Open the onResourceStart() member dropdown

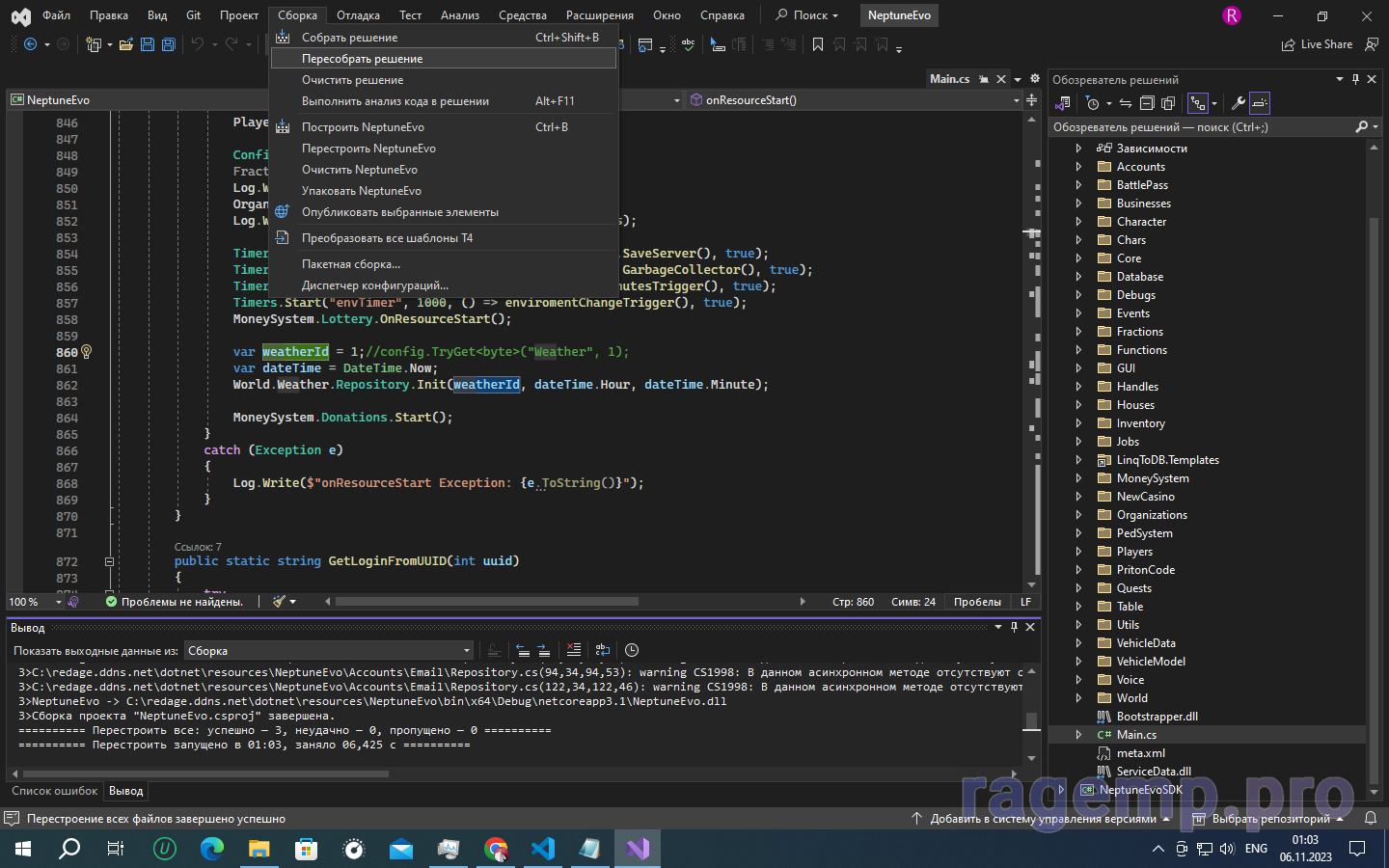point(855,100)
